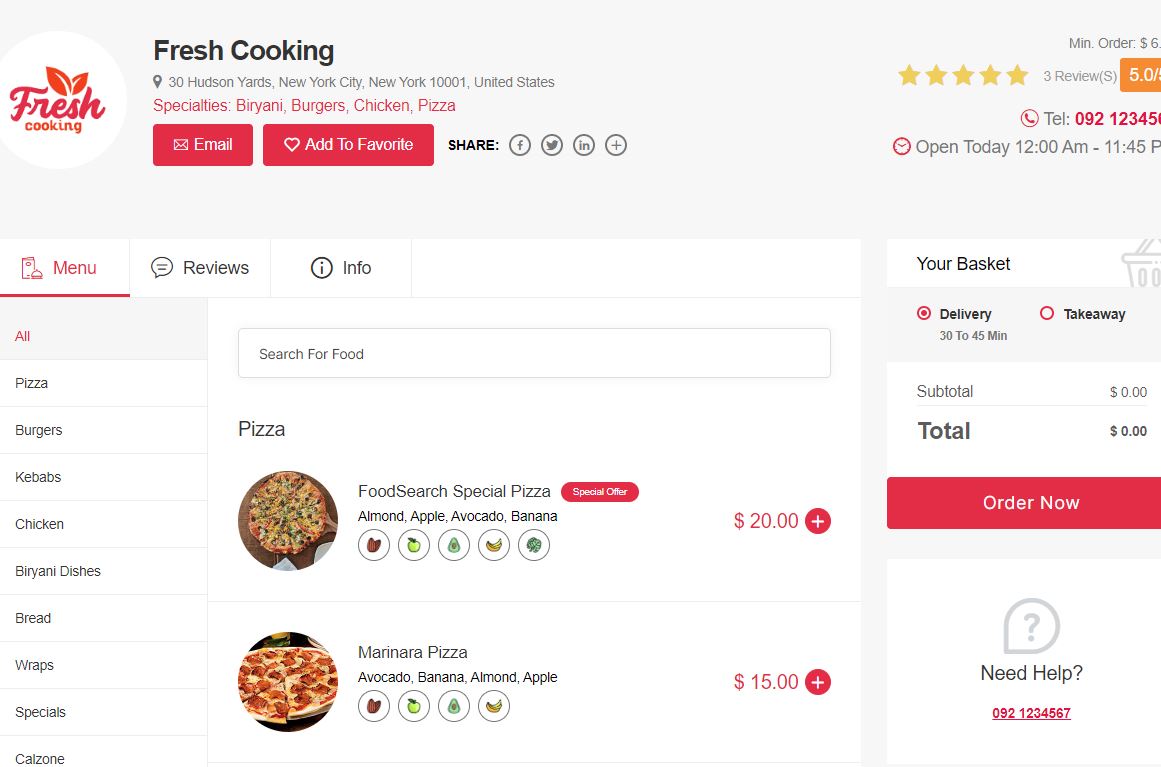Click the avocado icon under Special Pizza
The image size is (1161, 767).
tap(454, 546)
